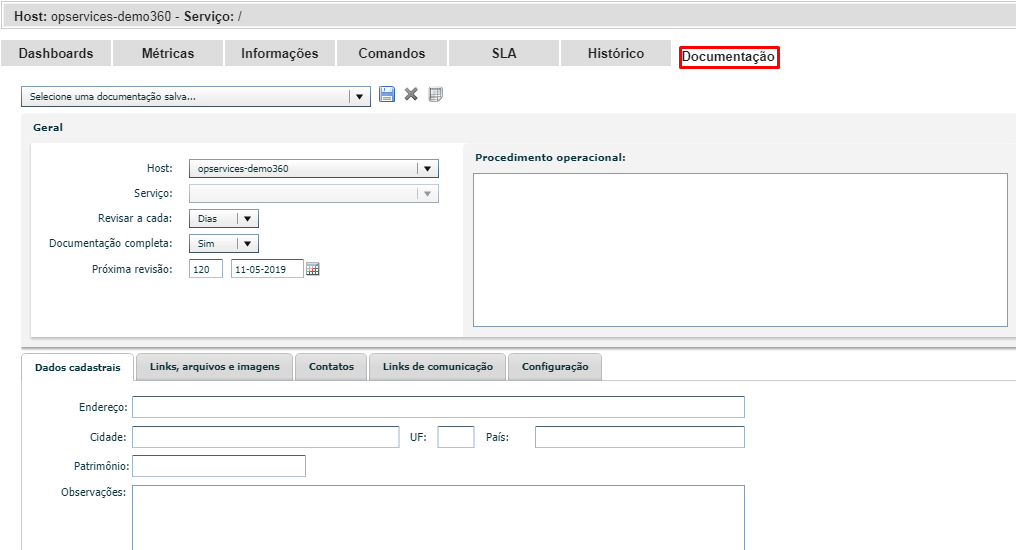Switch to the Dashboards tab
Screen dimensions: 1016x550
pos(56,54)
